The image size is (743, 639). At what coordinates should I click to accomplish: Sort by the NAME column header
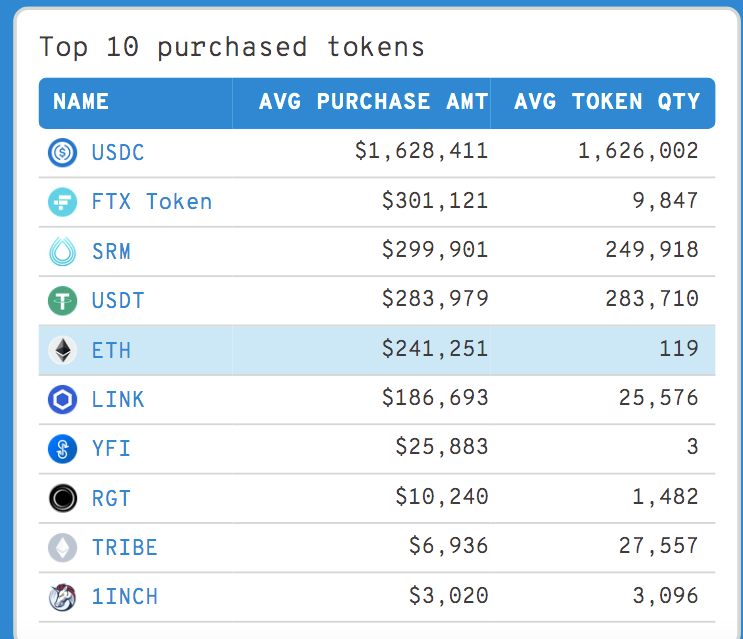81,102
